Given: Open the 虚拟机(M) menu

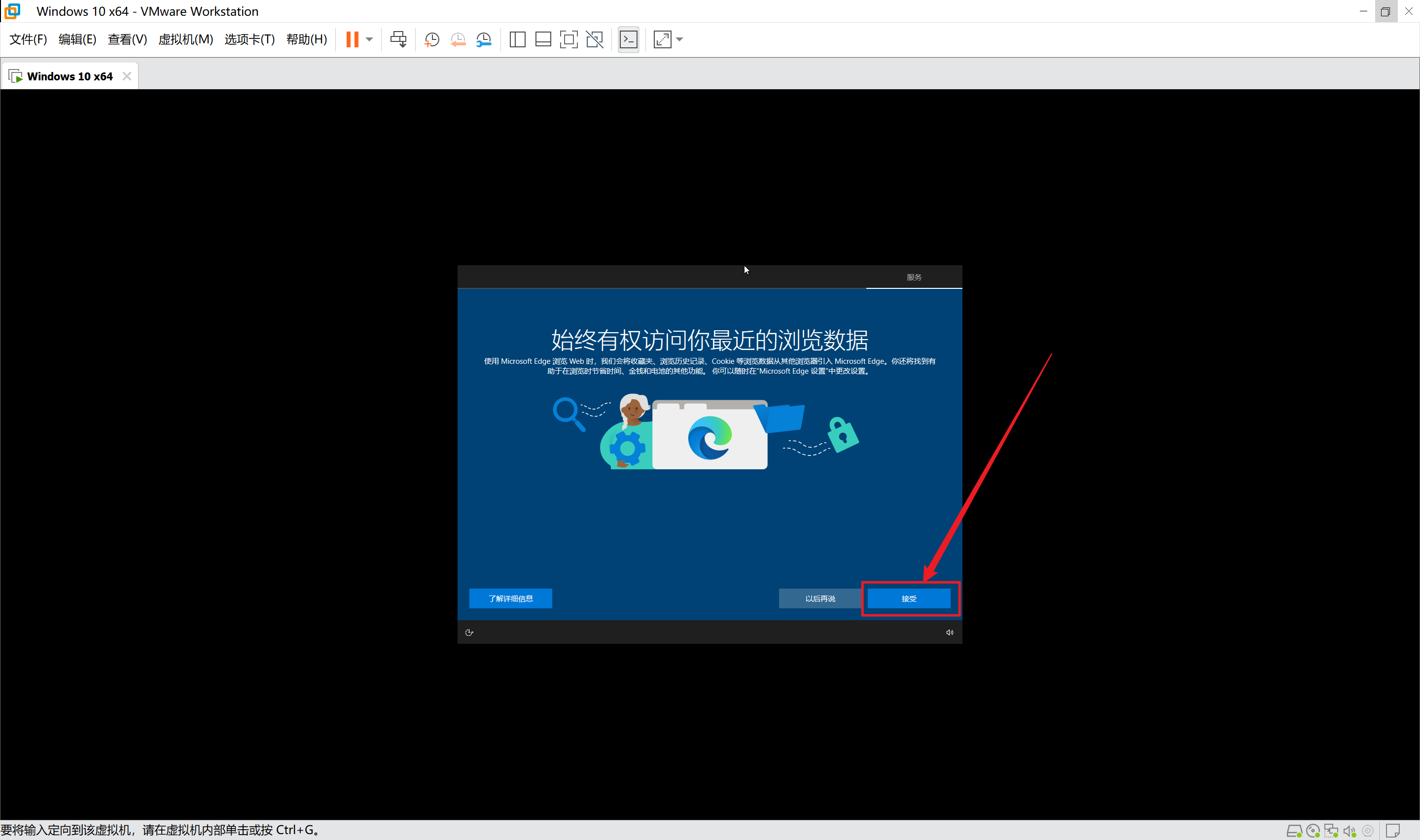Looking at the screenshot, I should coord(185,39).
